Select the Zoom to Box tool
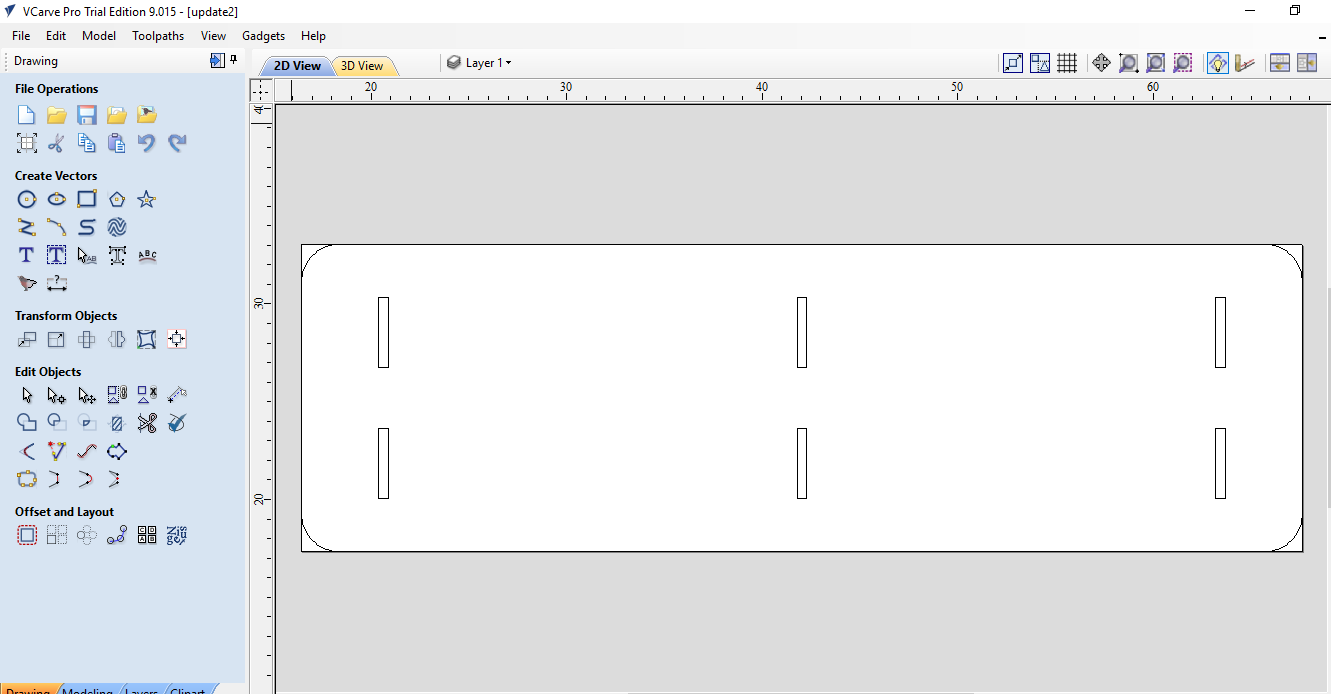Viewport: 1331px width, 694px height. [1128, 63]
